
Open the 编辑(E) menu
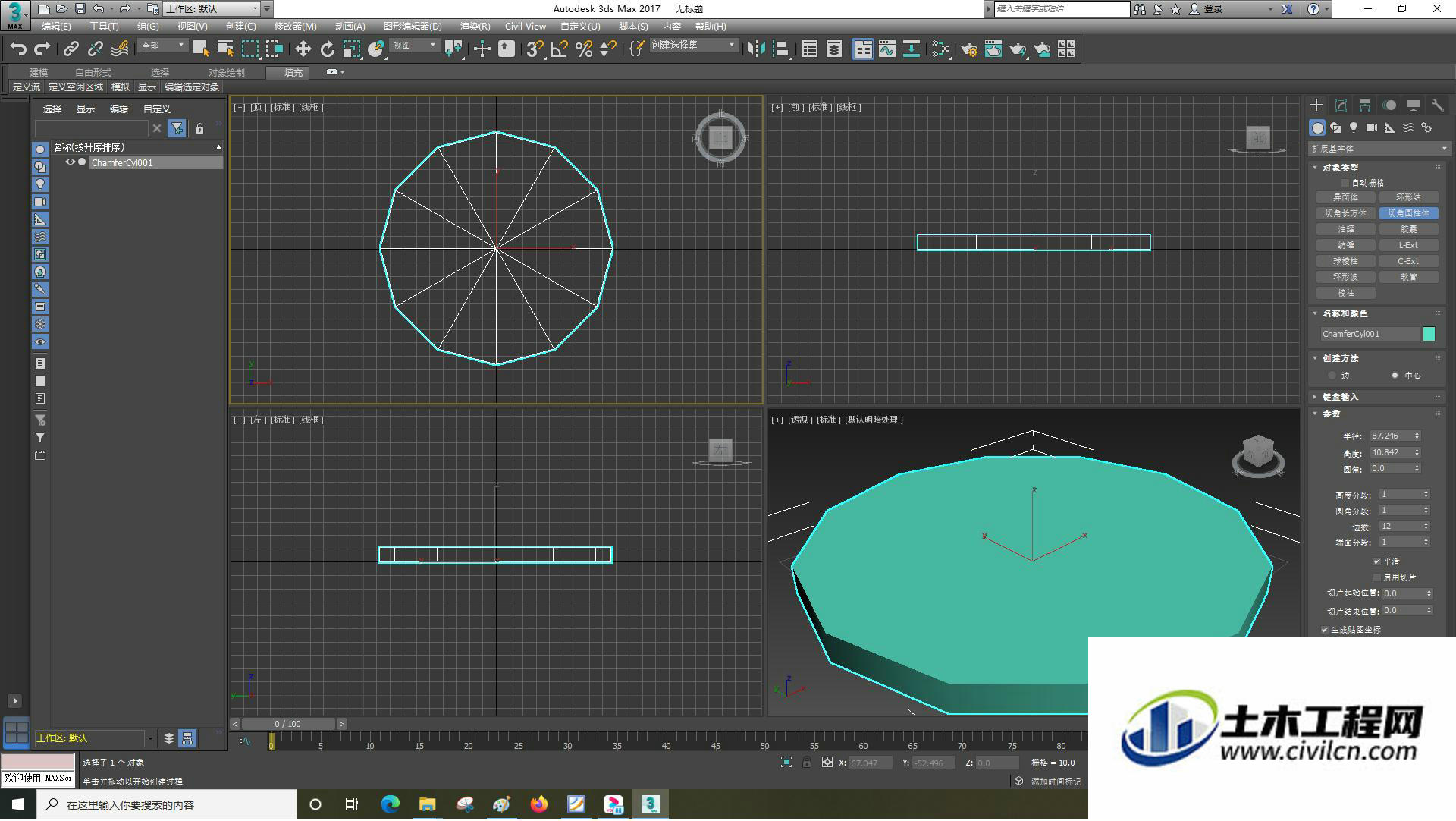tap(56, 27)
